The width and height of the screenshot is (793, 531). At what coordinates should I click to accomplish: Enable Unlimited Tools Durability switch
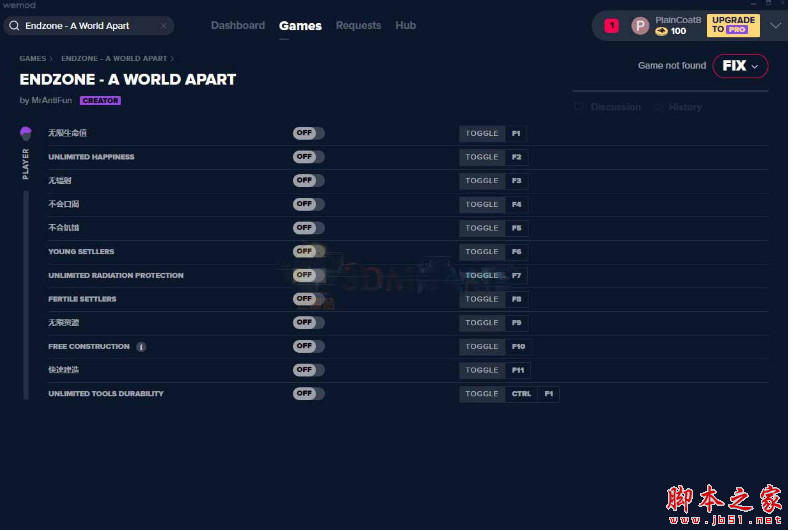point(309,393)
